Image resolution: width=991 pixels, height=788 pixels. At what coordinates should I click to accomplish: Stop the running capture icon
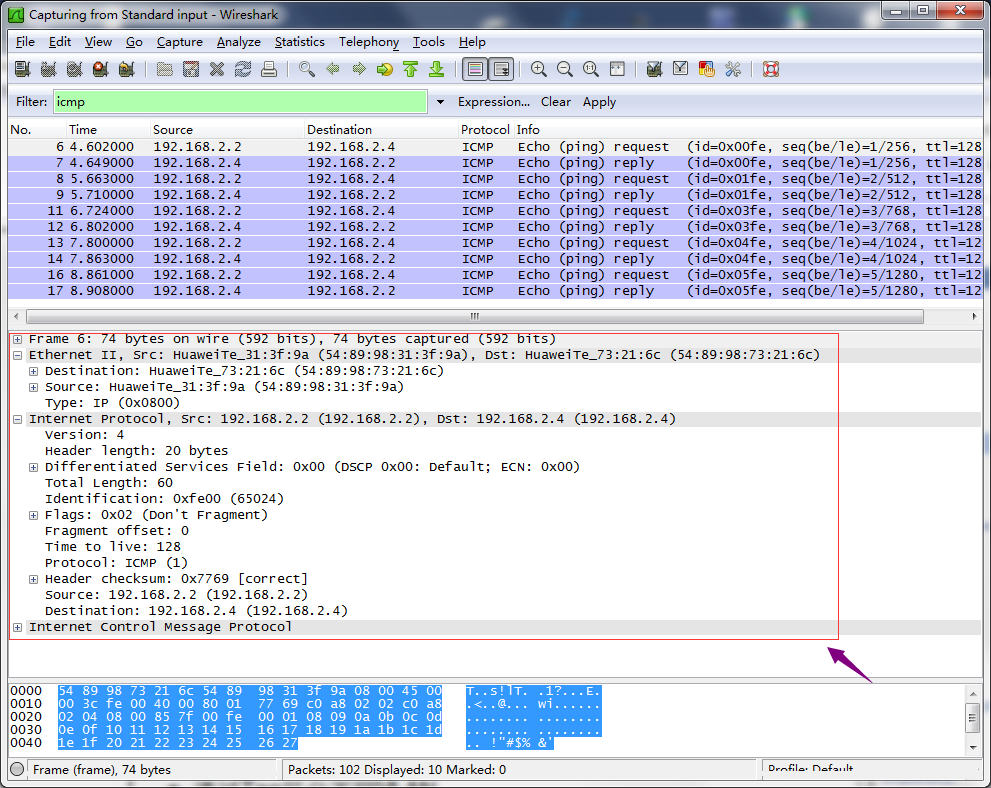[100, 69]
